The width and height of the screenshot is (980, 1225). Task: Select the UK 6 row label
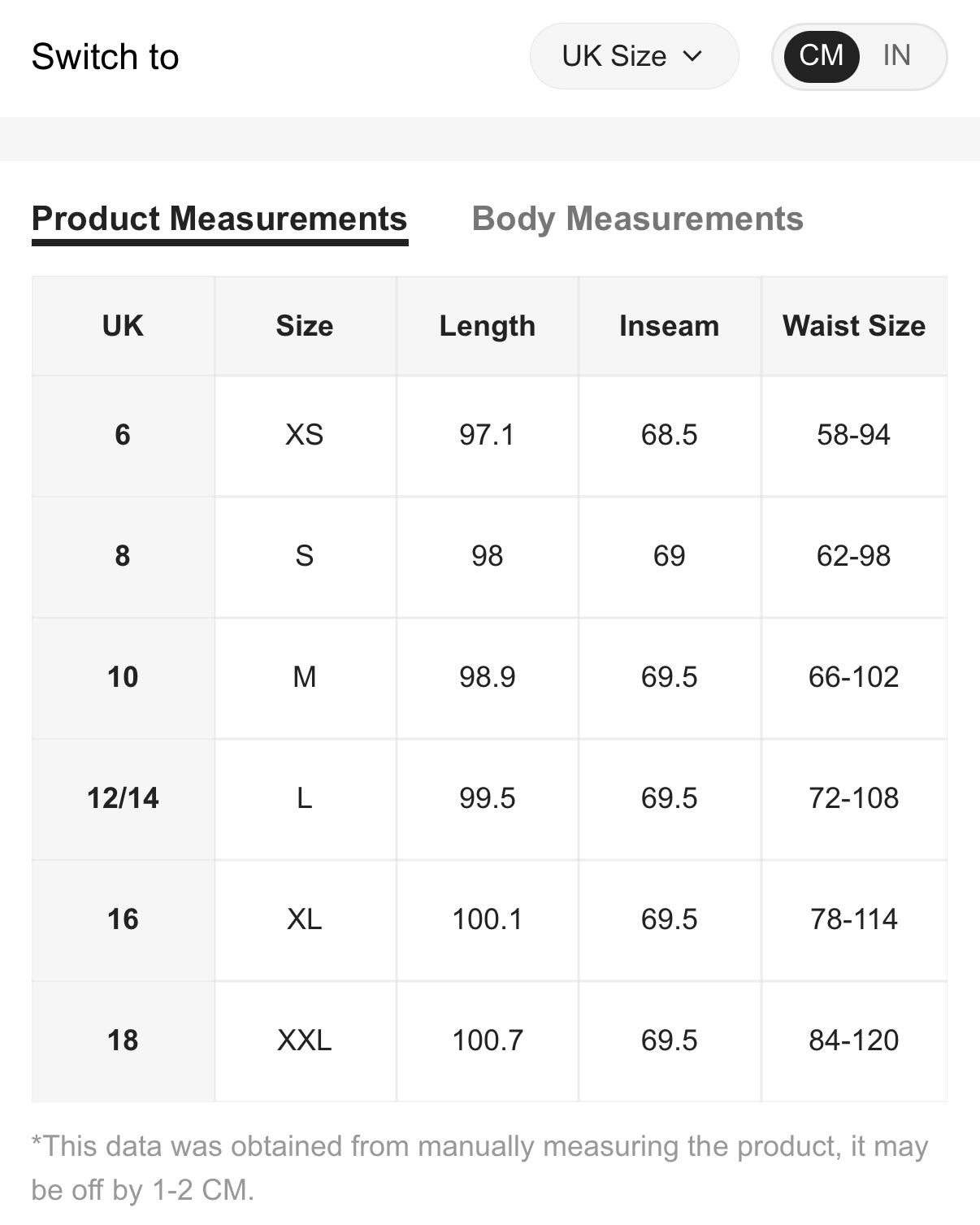point(123,435)
